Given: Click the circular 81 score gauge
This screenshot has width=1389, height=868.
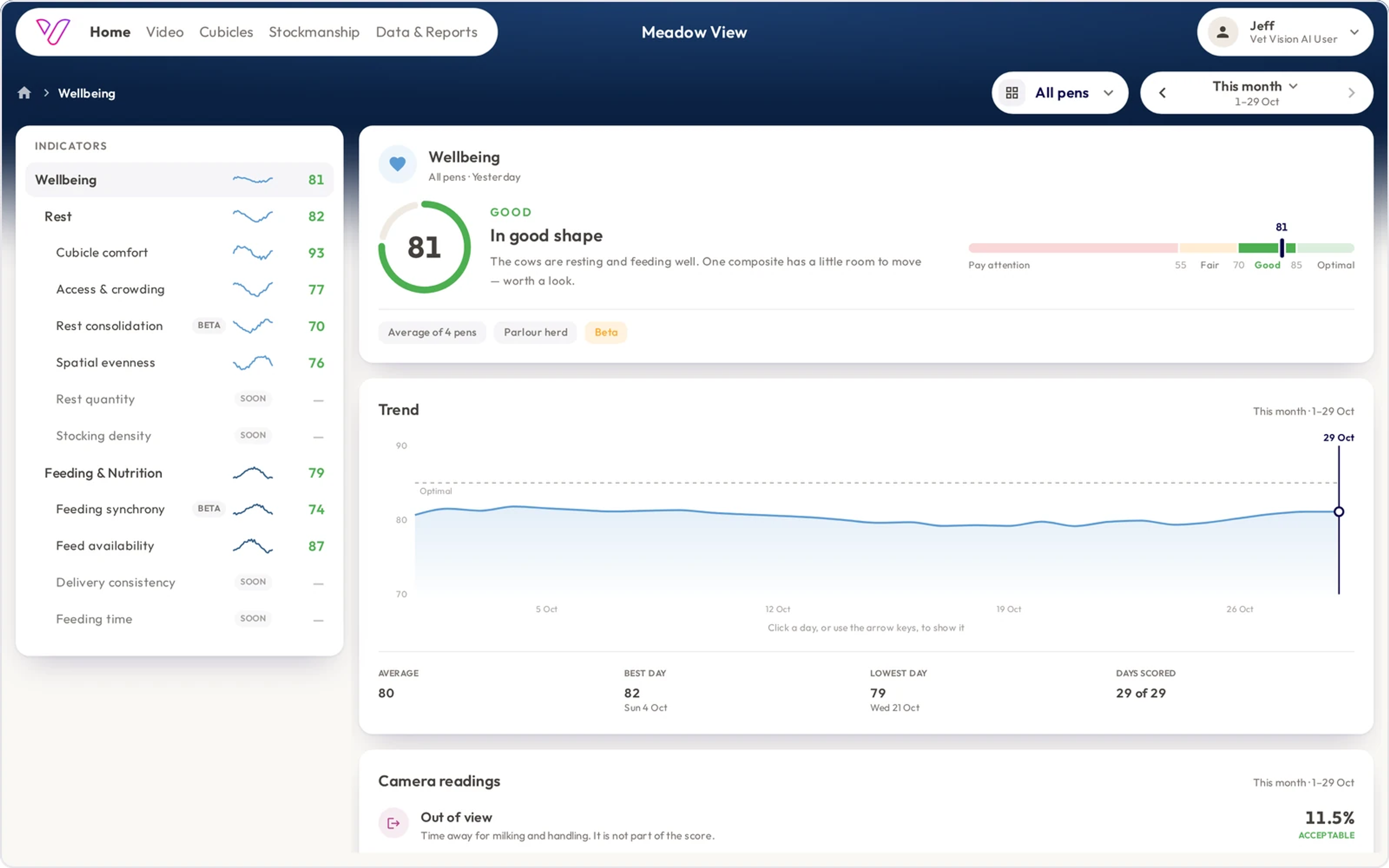Looking at the screenshot, I should point(425,247).
